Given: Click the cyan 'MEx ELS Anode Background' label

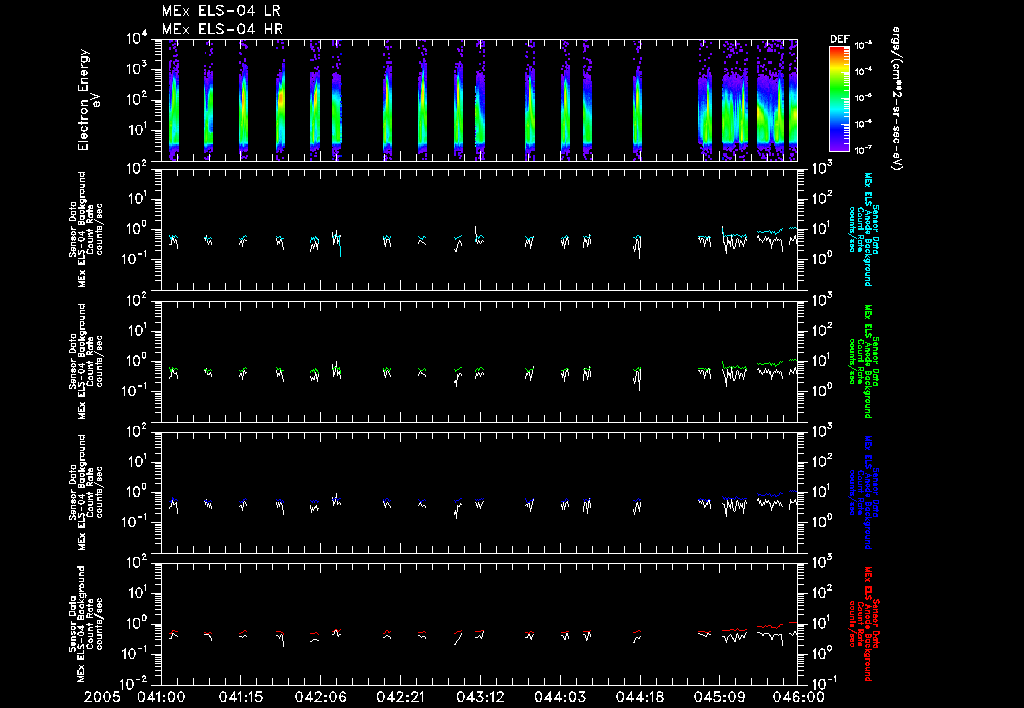Looking at the screenshot, I should click(x=868, y=229).
